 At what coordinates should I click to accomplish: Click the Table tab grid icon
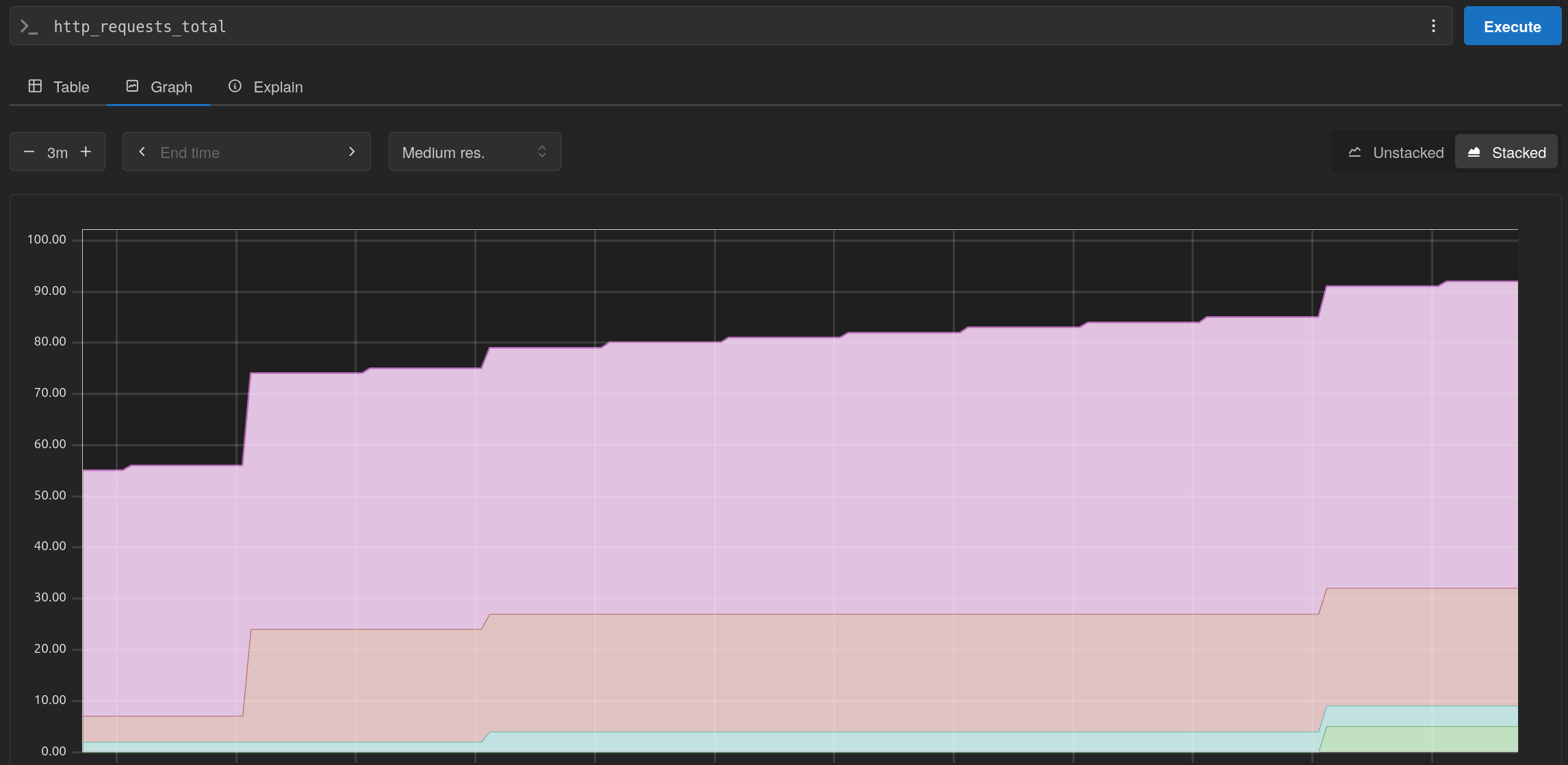coord(35,86)
